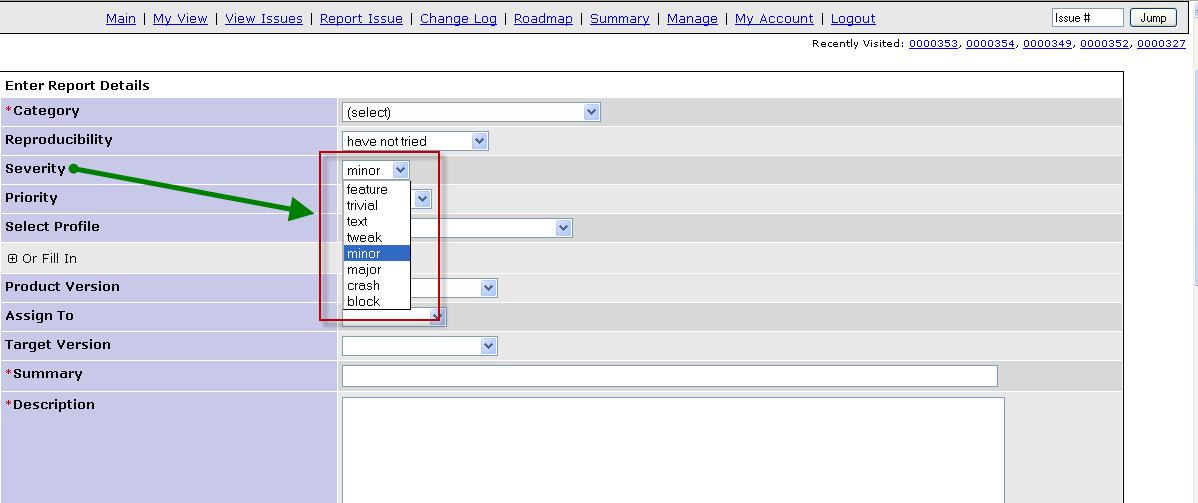Click the Issue # input field
The height and width of the screenshot is (503, 1198).
1087,18
